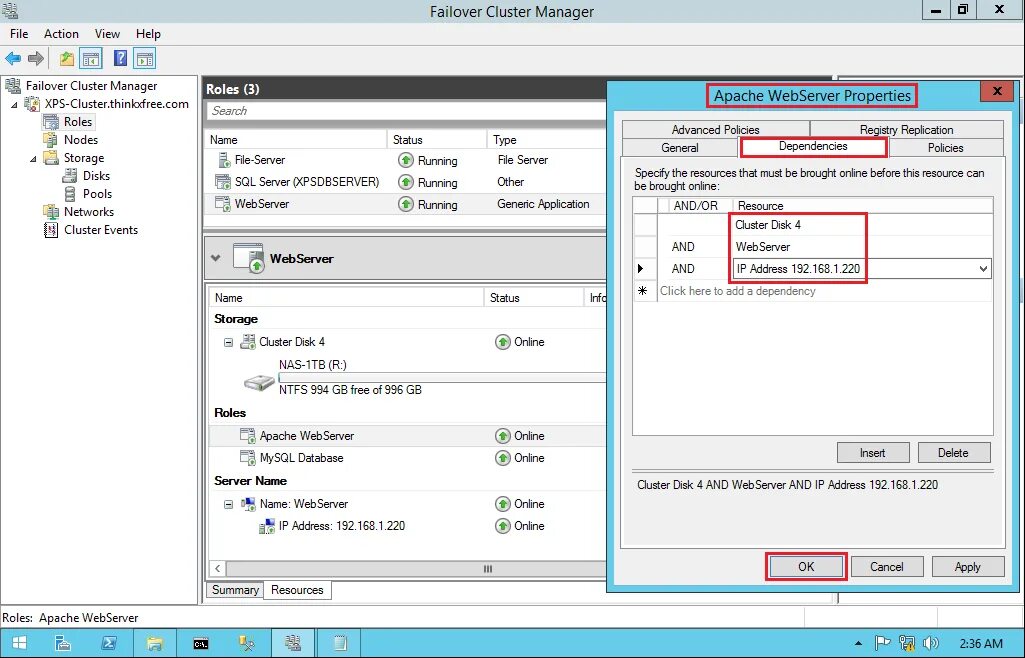Open the View menu
Screen dimensions: 1025x658
(107, 34)
